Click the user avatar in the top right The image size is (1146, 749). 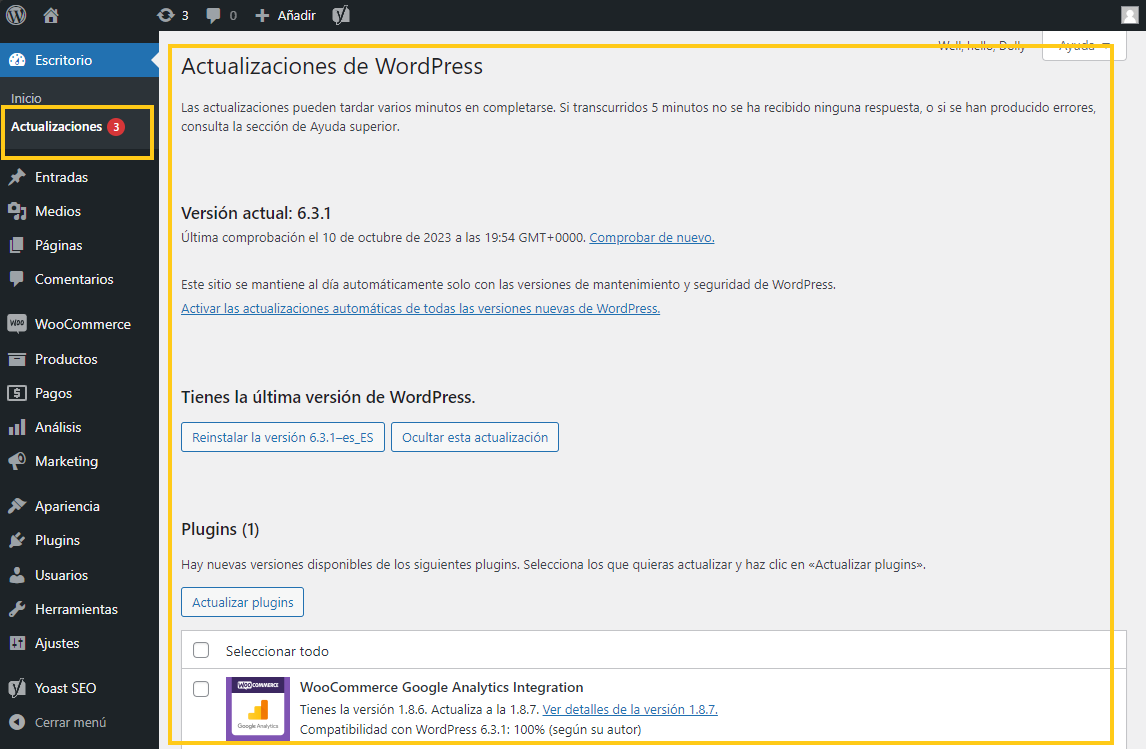tap(1130, 15)
